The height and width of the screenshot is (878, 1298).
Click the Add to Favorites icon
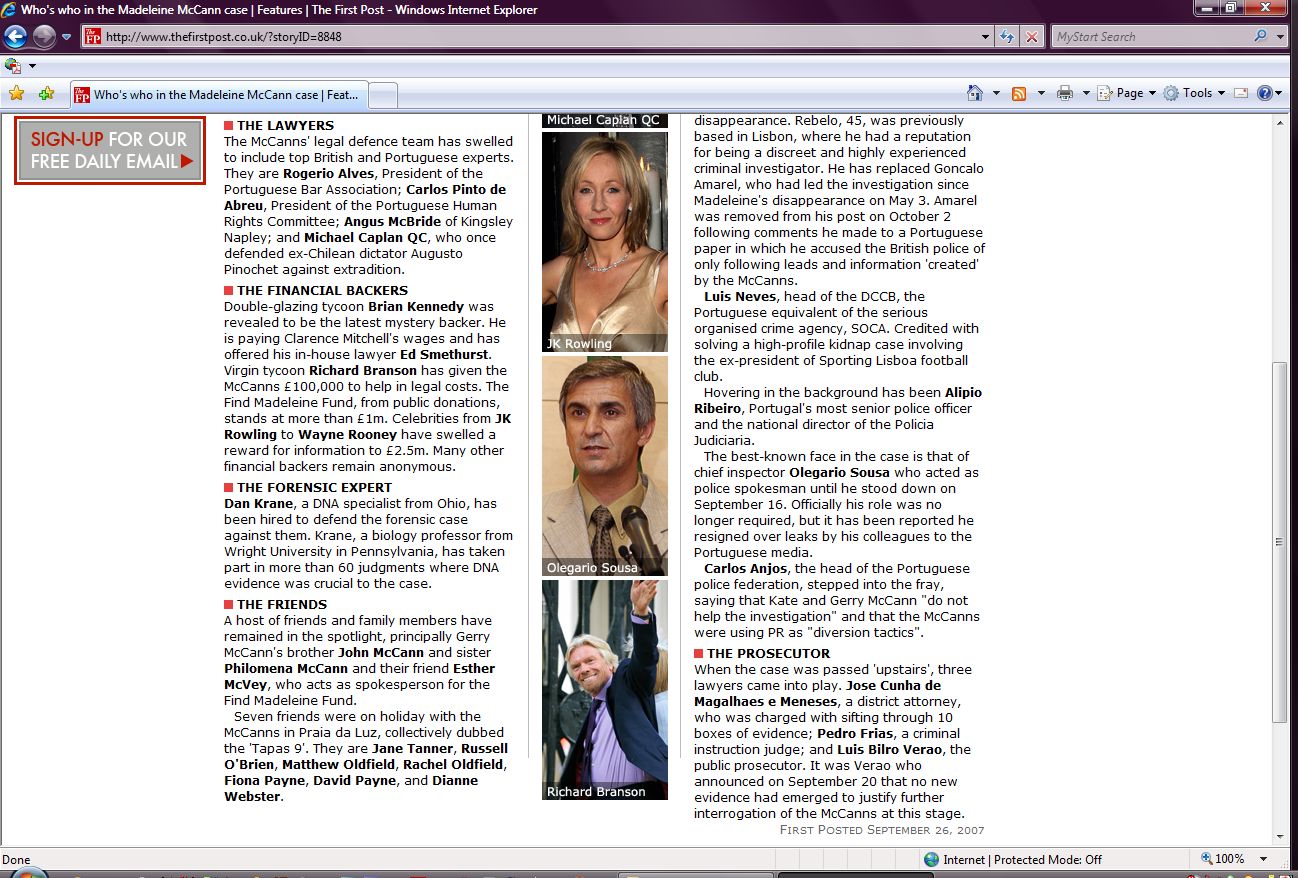(46, 94)
